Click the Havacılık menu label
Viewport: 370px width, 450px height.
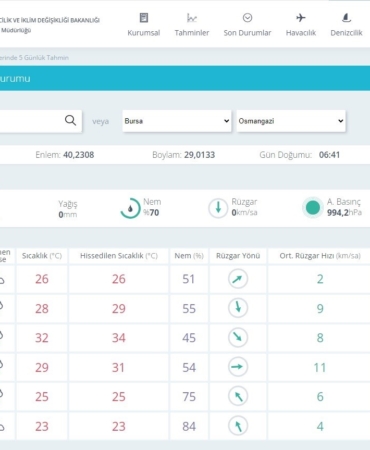(x=301, y=33)
